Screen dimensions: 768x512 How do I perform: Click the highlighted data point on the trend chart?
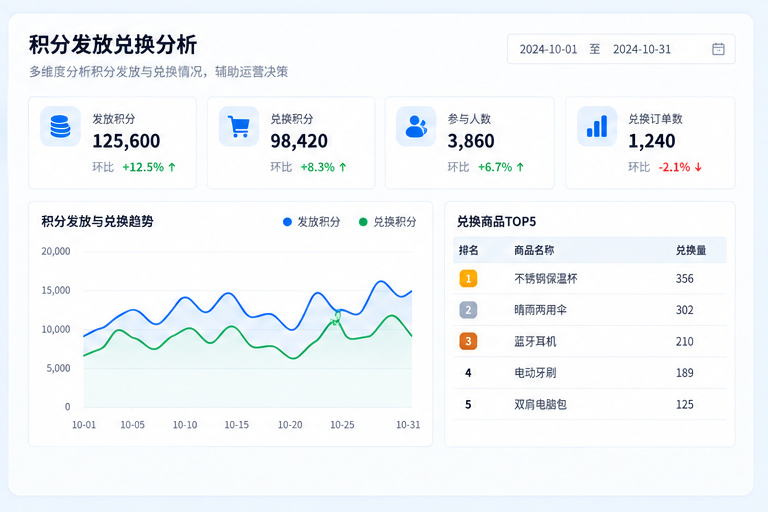336,317
